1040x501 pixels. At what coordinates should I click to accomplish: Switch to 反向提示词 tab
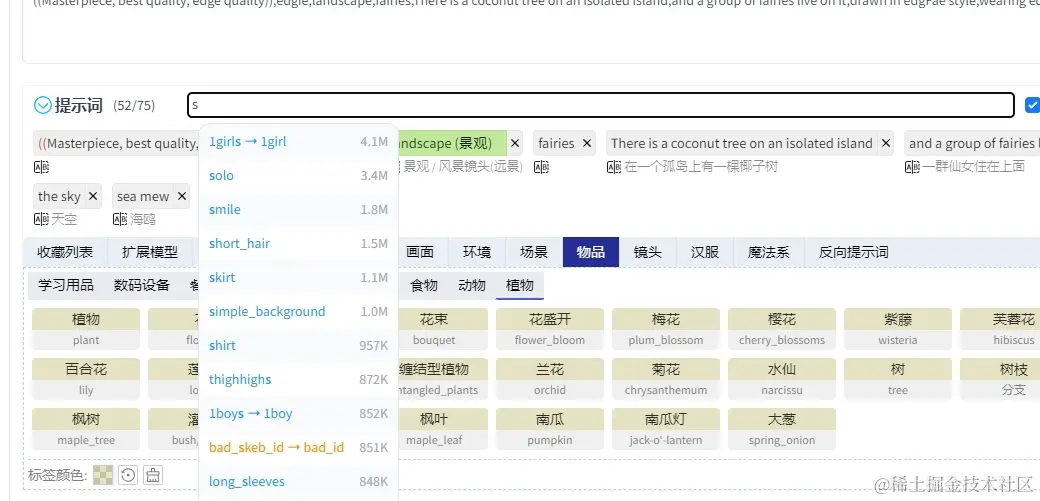pyautogui.click(x=854, y=252)
